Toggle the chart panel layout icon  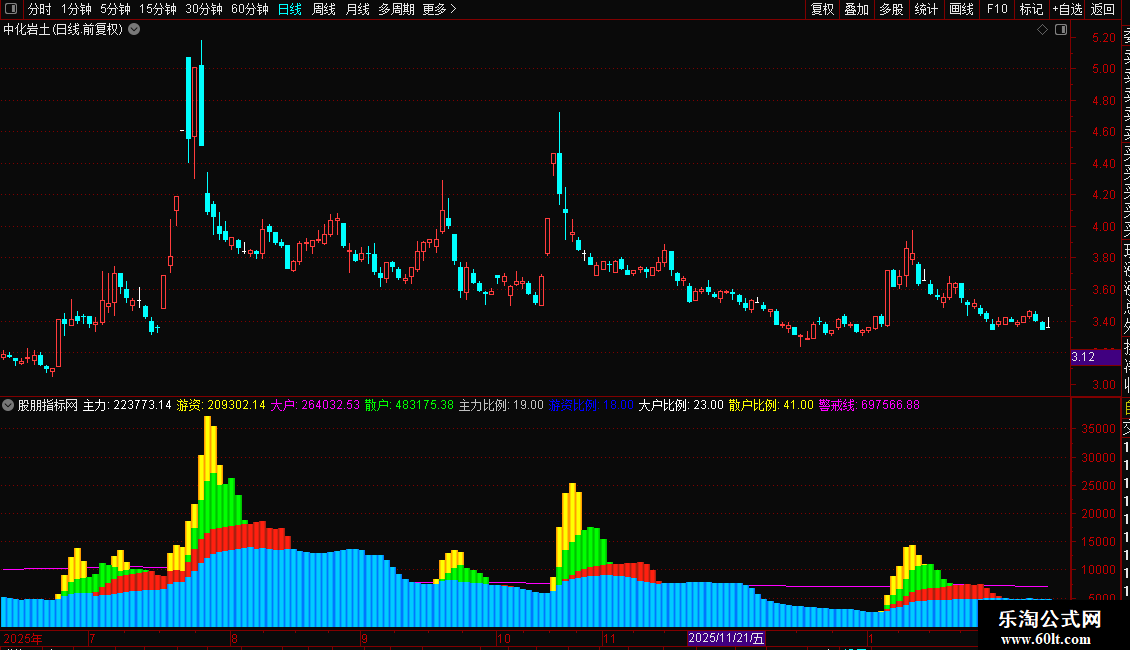[1061, 30]
